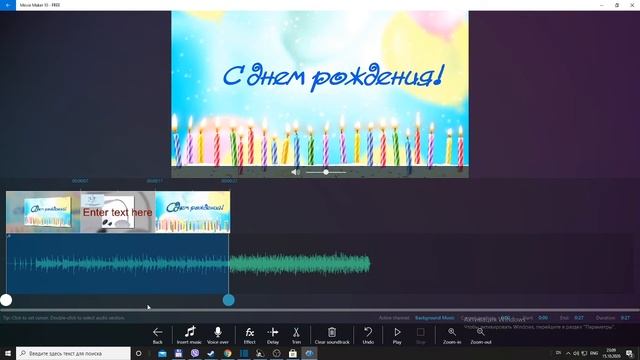Undo the last action
The width and height of the screenshot is (640, 360).
[368, 336]
